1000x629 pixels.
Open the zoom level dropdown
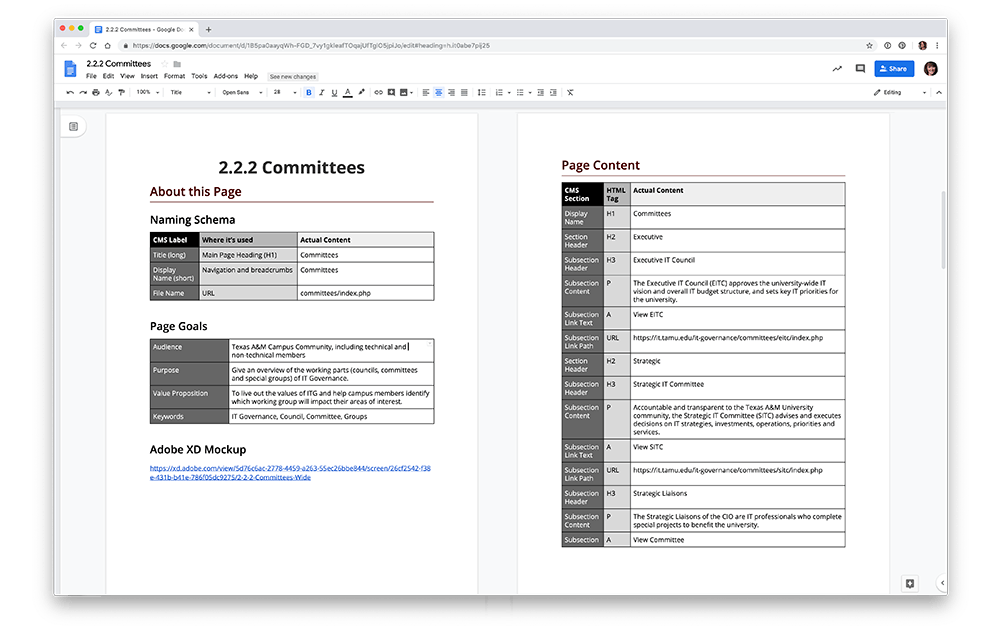coord(147,92)
